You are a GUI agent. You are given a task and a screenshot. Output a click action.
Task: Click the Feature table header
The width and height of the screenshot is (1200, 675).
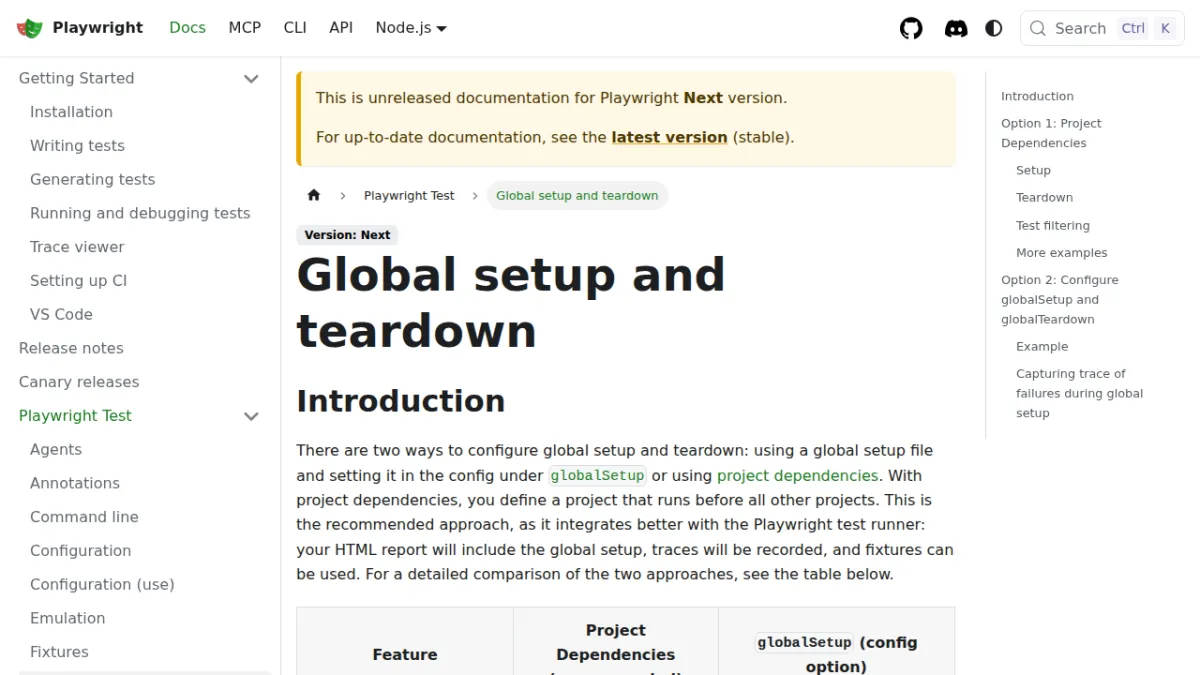coord(405,654)
